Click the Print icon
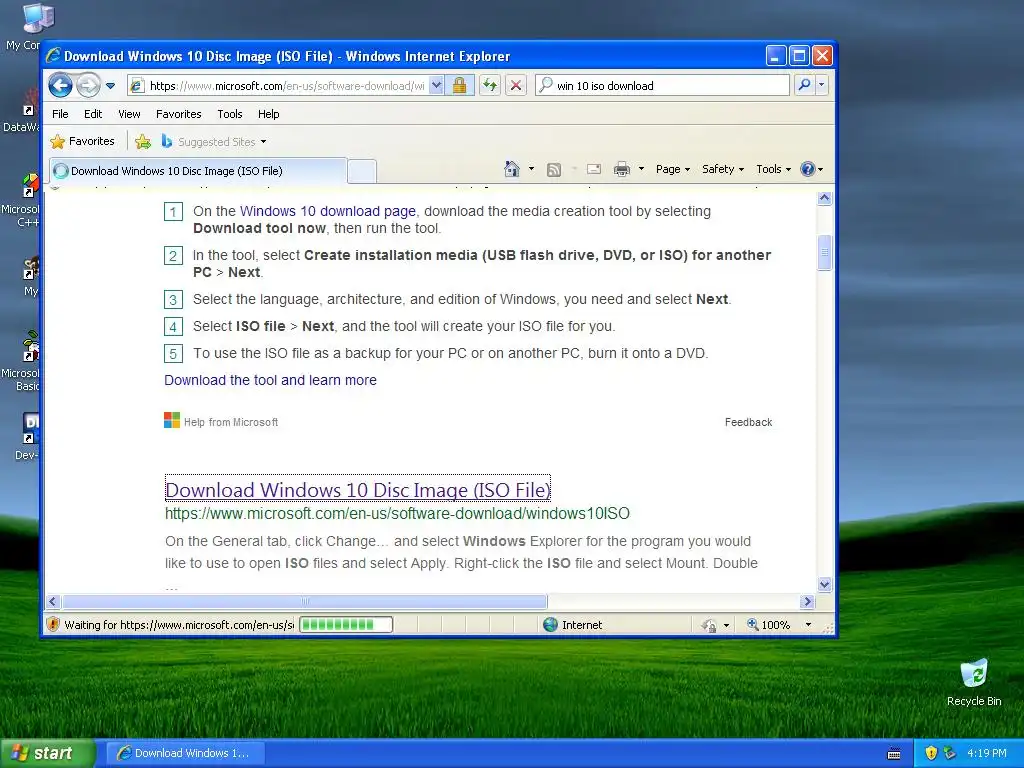This screenshot has width=1024, height=768. [x=622, y=169]
